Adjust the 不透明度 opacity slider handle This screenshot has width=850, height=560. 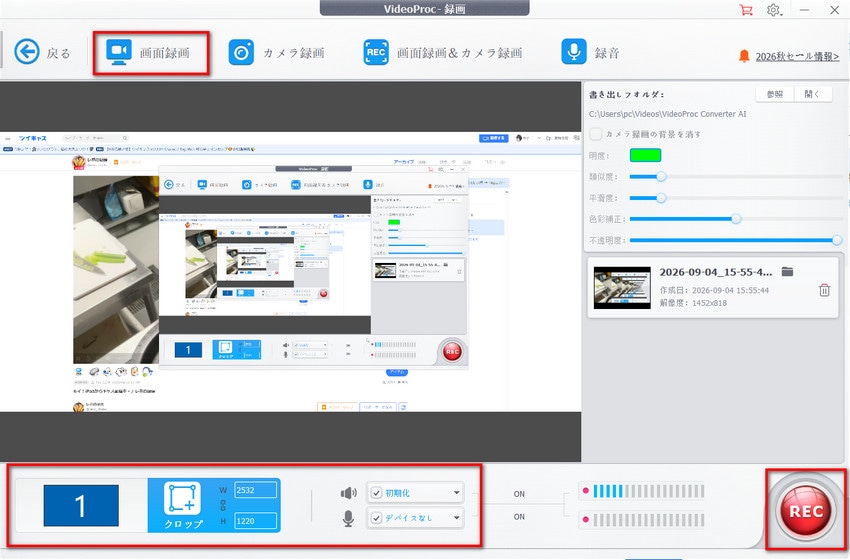click(837, 240)
